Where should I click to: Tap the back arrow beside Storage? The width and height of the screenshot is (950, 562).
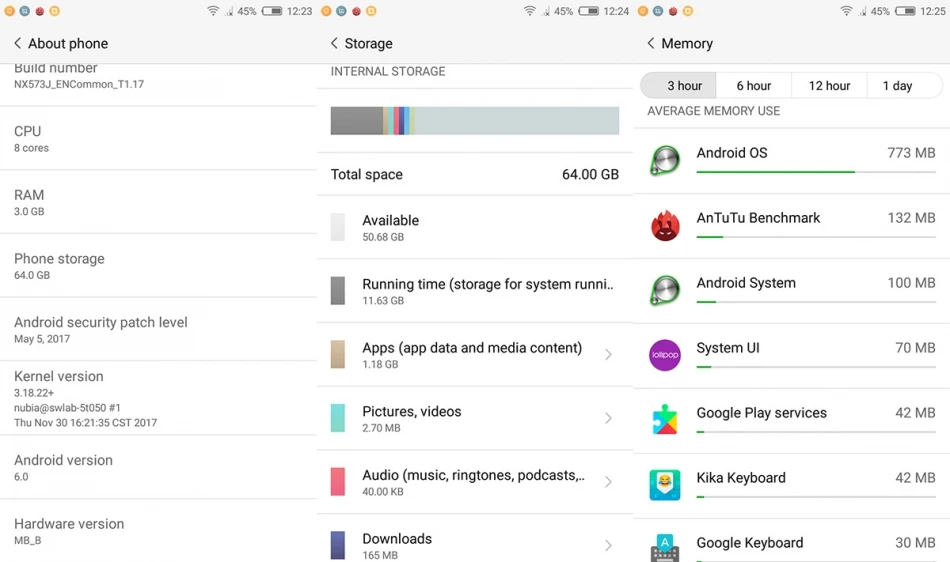(x=334, y=43)
